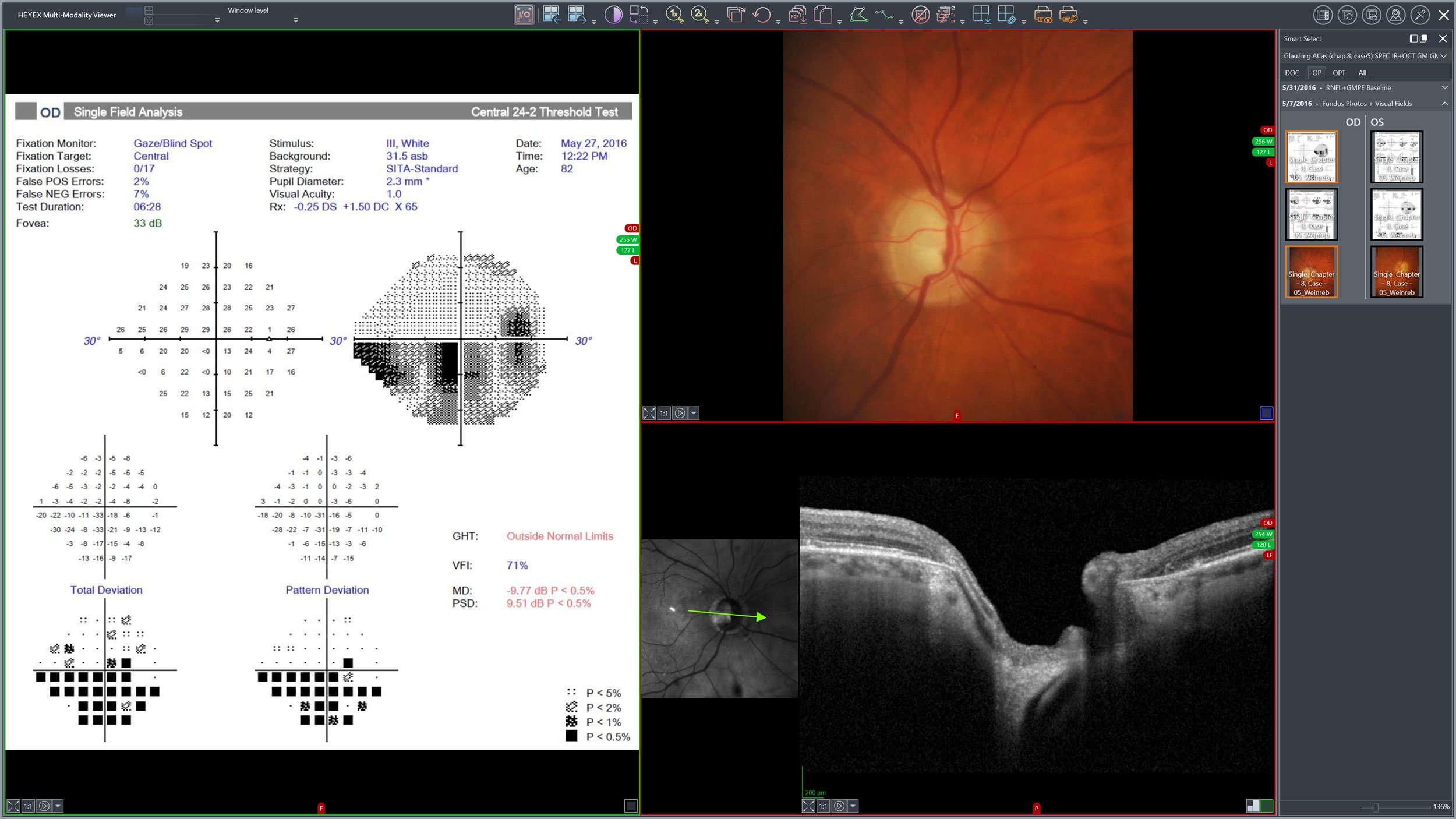Click the thumbnail zoom slider at 136%

tap(1376, 807)
